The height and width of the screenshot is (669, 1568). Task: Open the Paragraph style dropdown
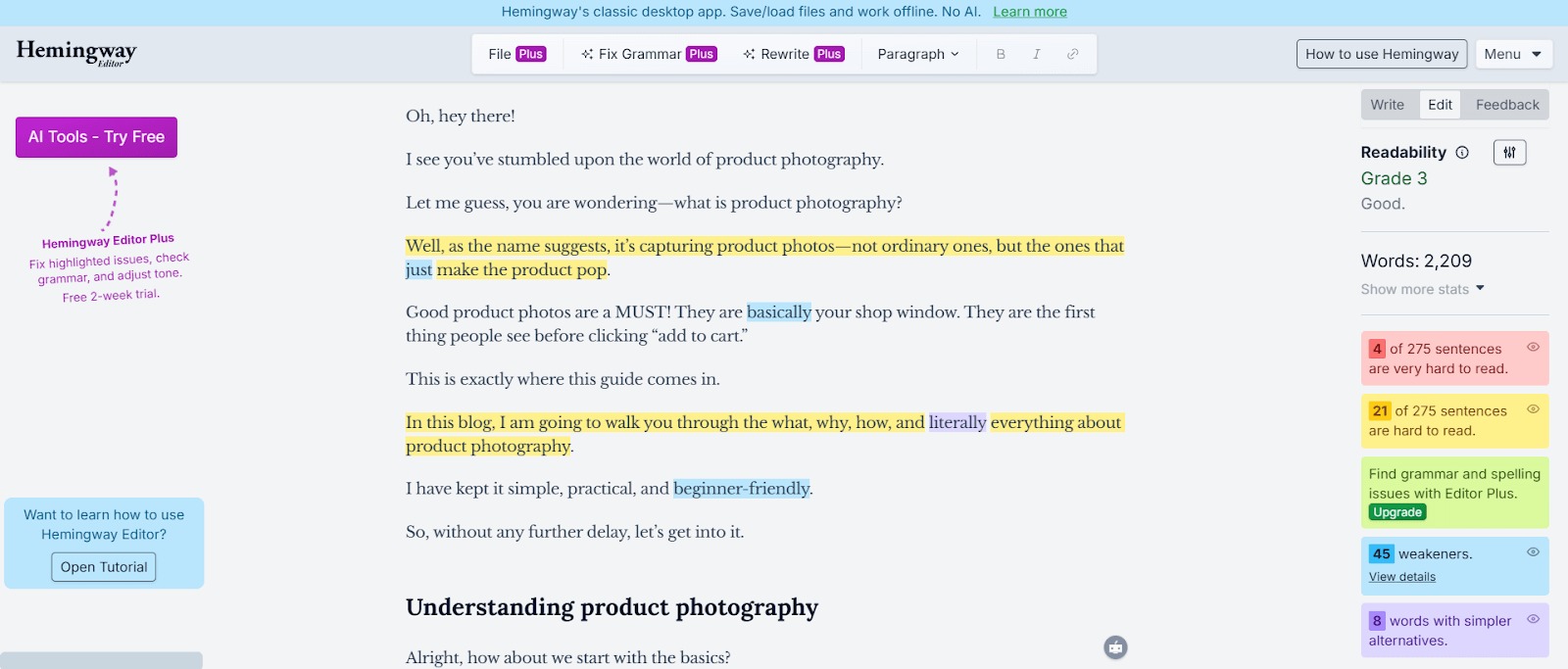918,54
